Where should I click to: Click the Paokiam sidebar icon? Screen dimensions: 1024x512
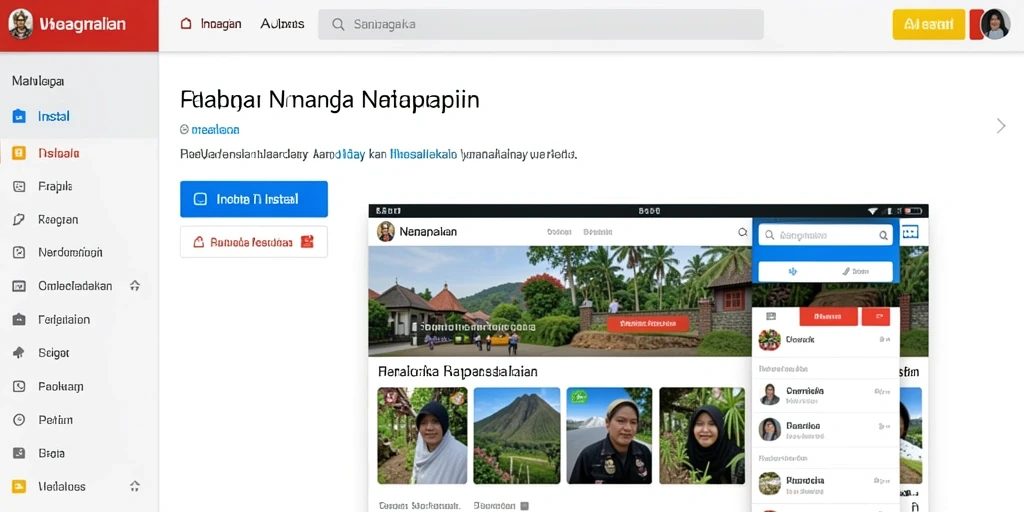pos(19,387)
